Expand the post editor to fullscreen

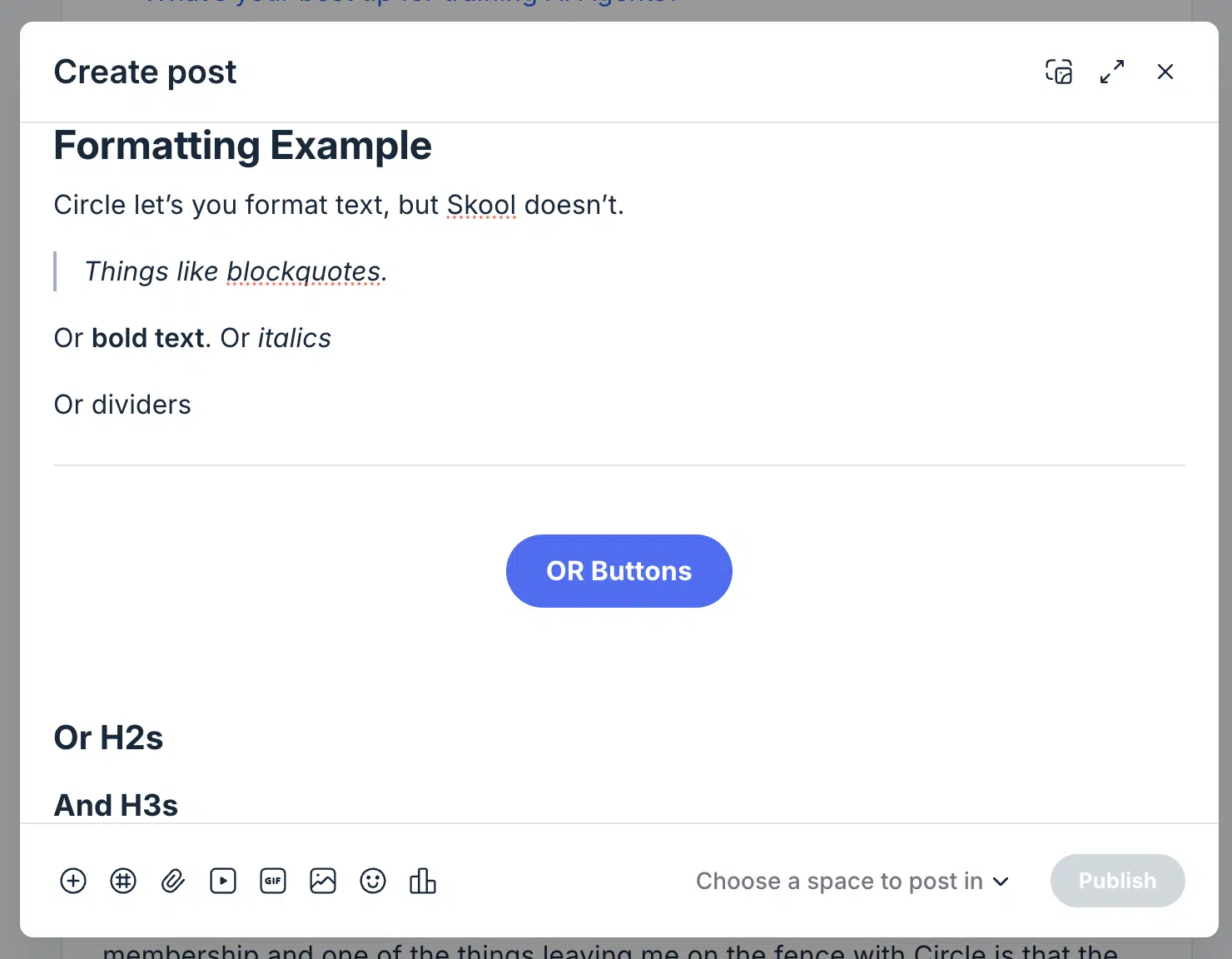tap(1112, 72)
